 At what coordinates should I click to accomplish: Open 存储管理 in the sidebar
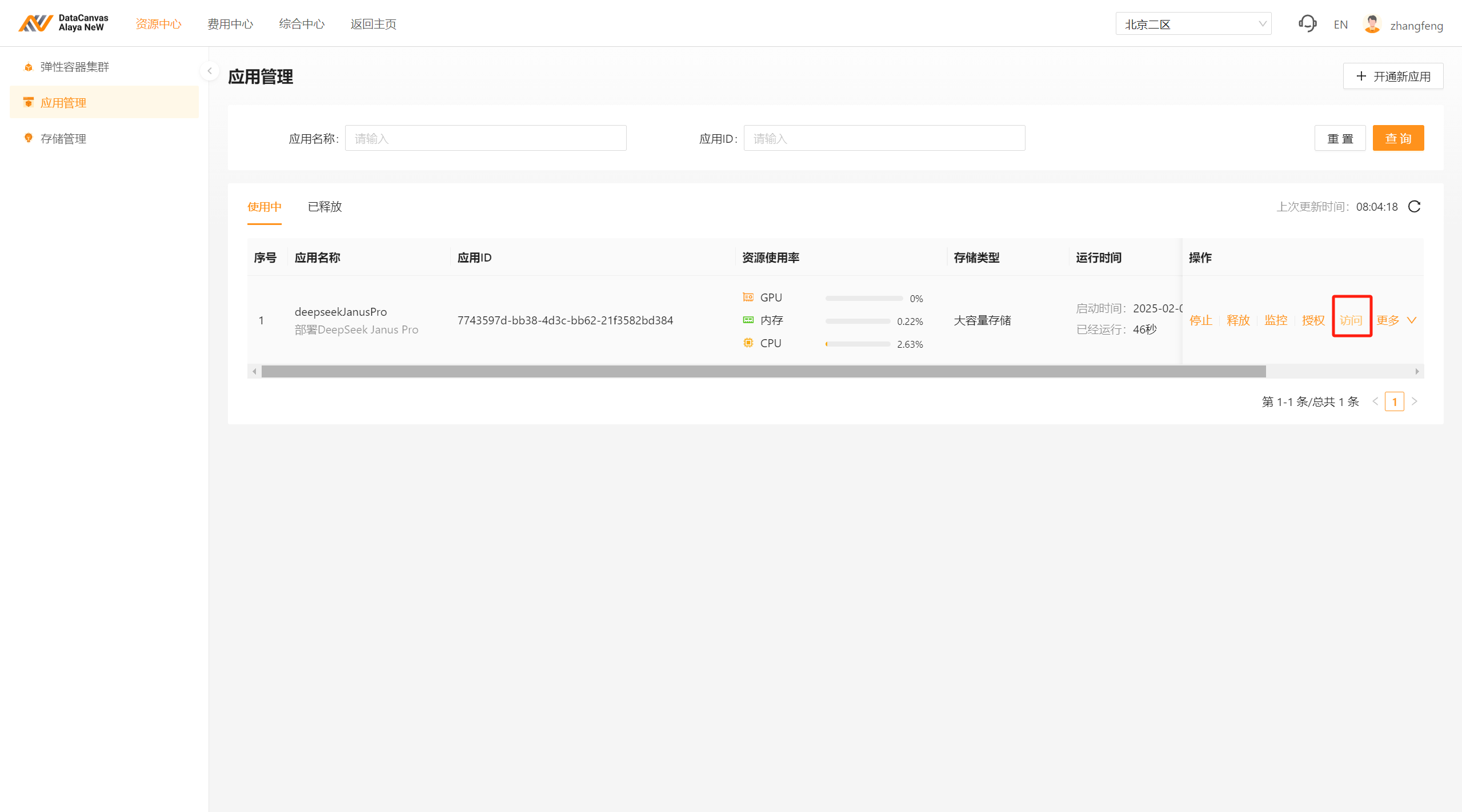tap(63, 139)
